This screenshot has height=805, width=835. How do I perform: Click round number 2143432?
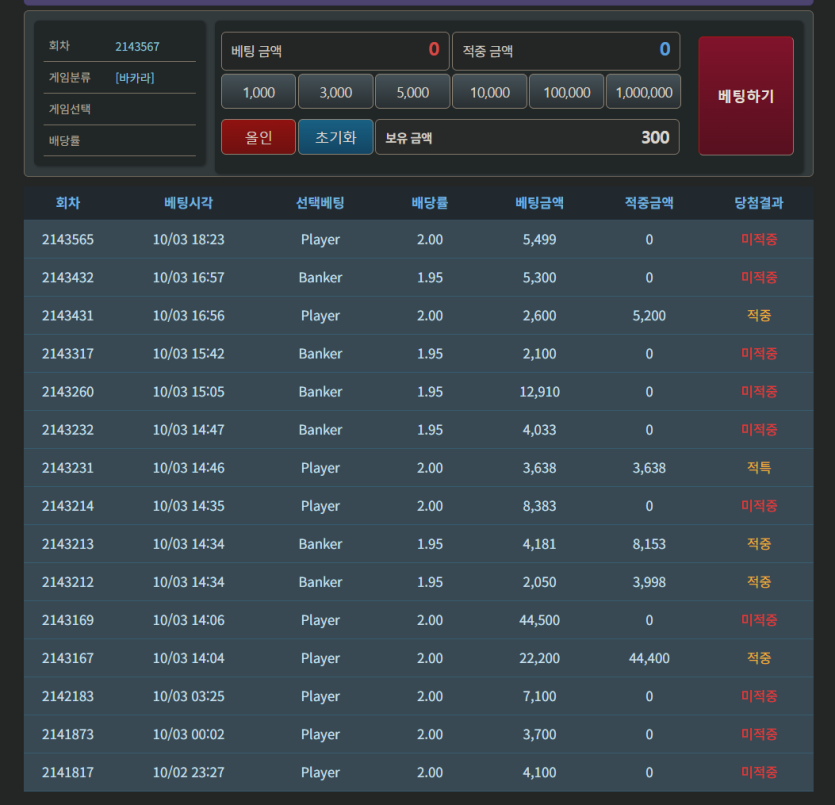click(68, 277)
